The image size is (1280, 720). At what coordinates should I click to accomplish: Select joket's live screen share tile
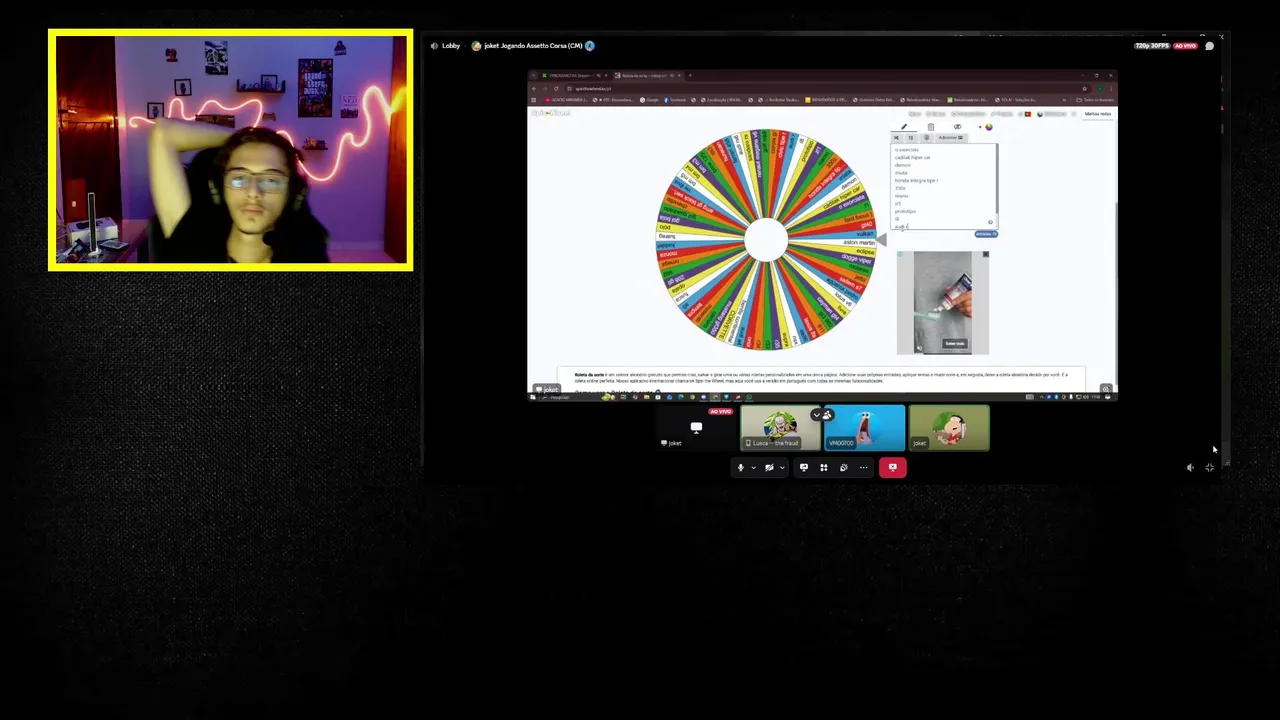pos(697,428)
